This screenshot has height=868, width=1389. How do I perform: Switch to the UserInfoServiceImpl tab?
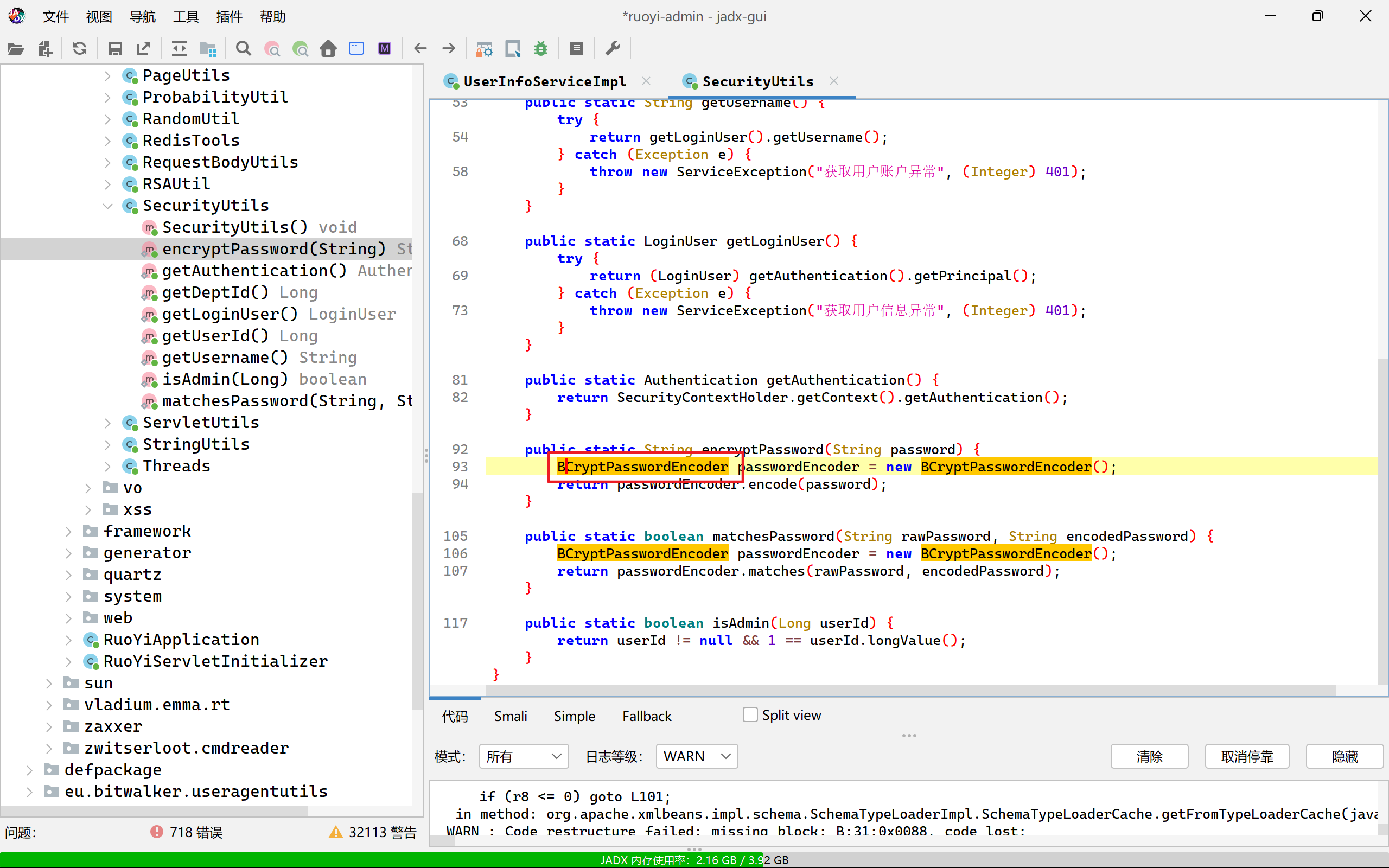coord(544,81)
